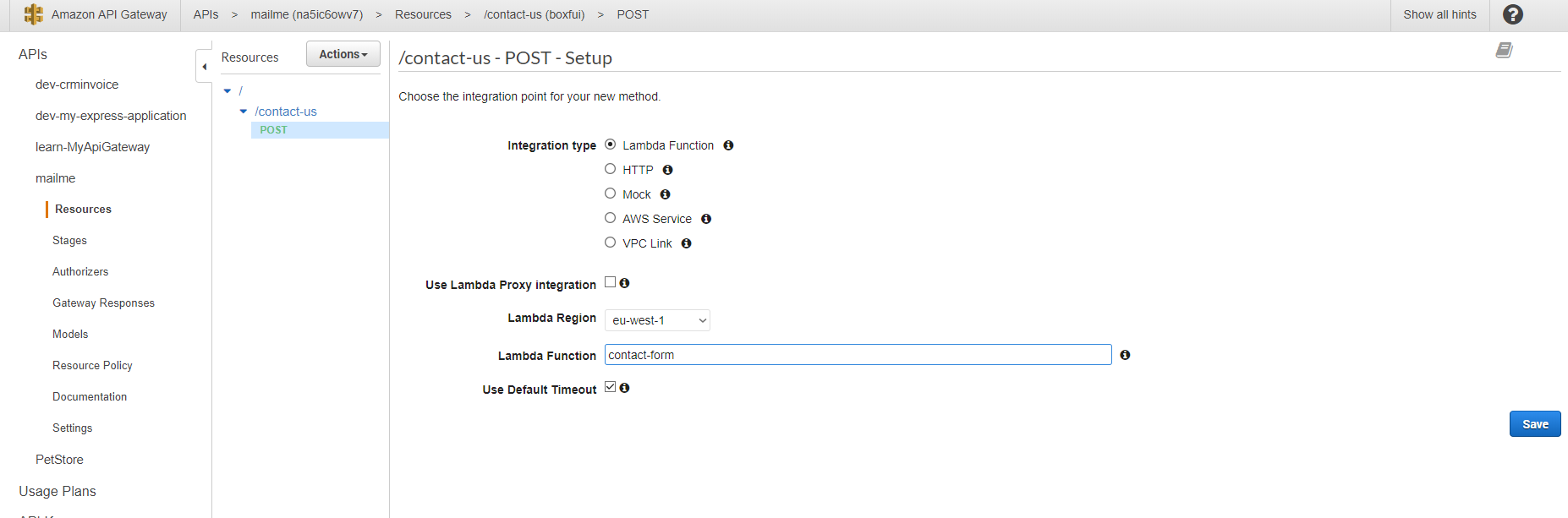The image size is (1568, 518).
Task: Click the Lambda Function text field
Action: click(x=858, y=355)
